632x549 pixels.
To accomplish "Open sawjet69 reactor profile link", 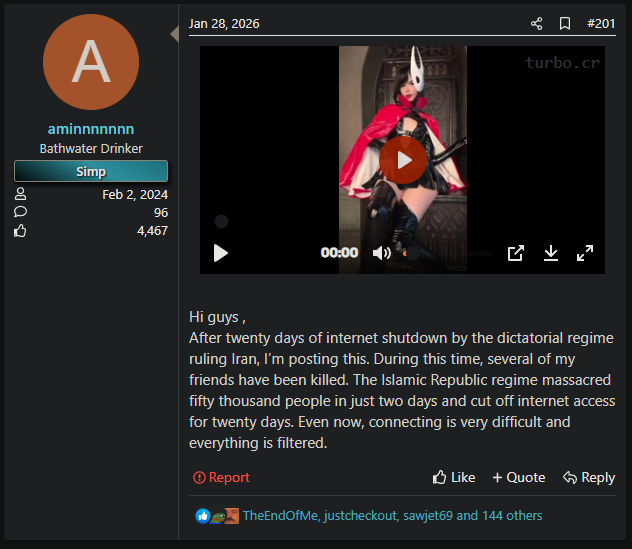I will pos(428,516).
